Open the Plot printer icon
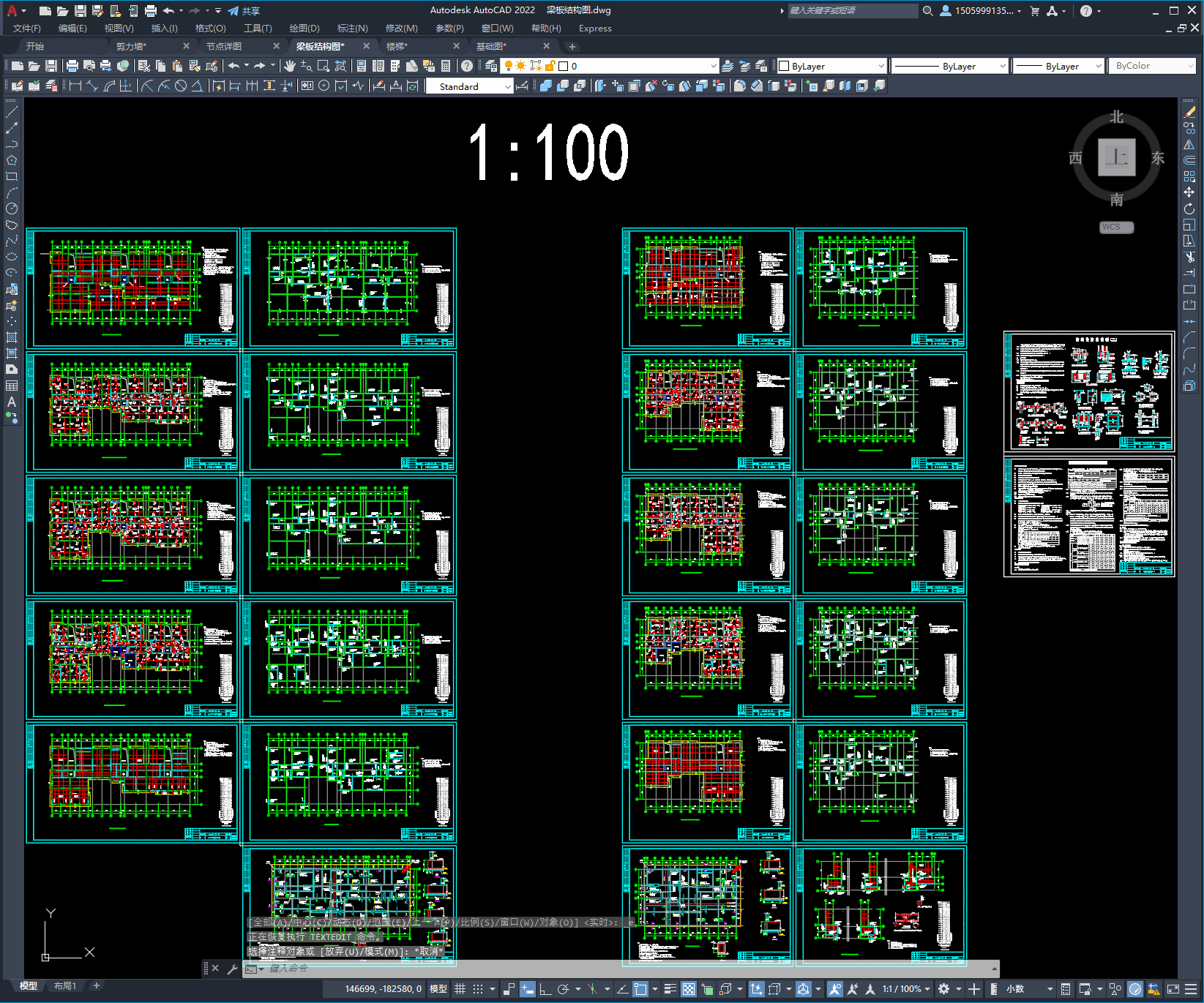This screenshot has width=1204, height=1003. point(72,66)
